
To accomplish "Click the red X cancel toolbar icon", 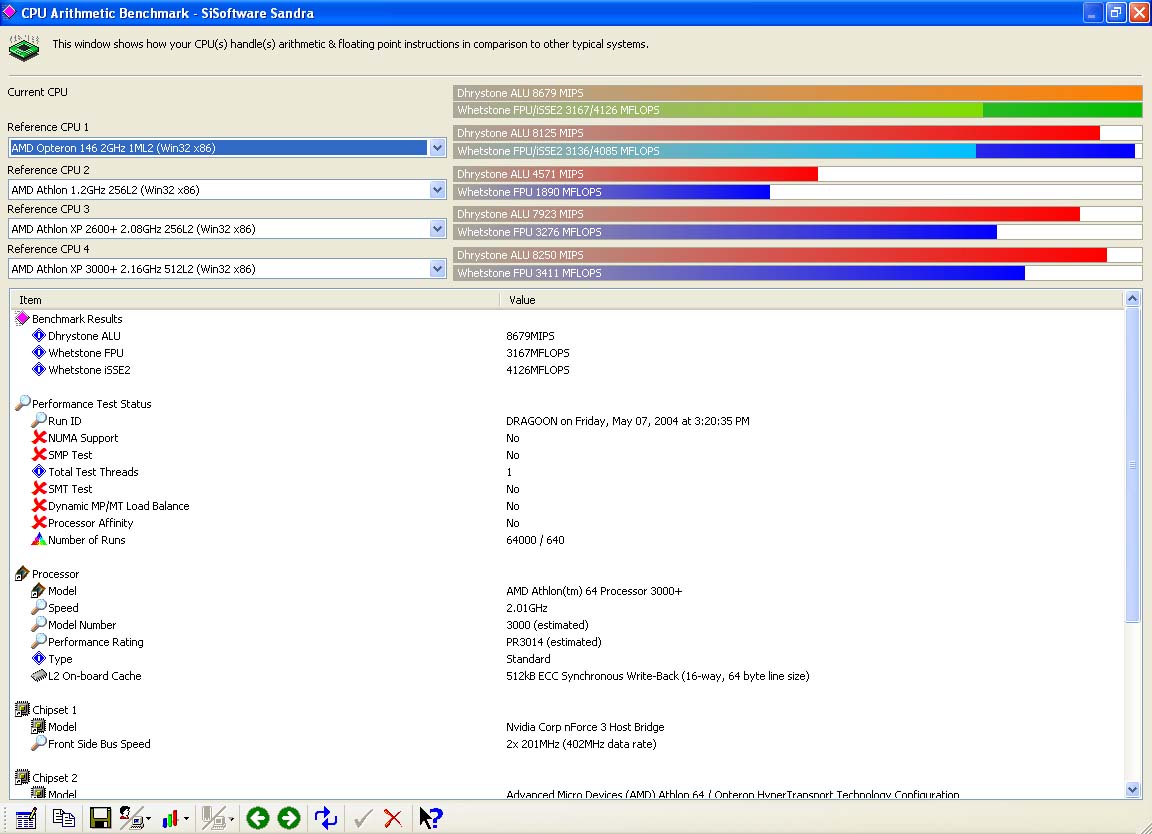I will (393, 818).
